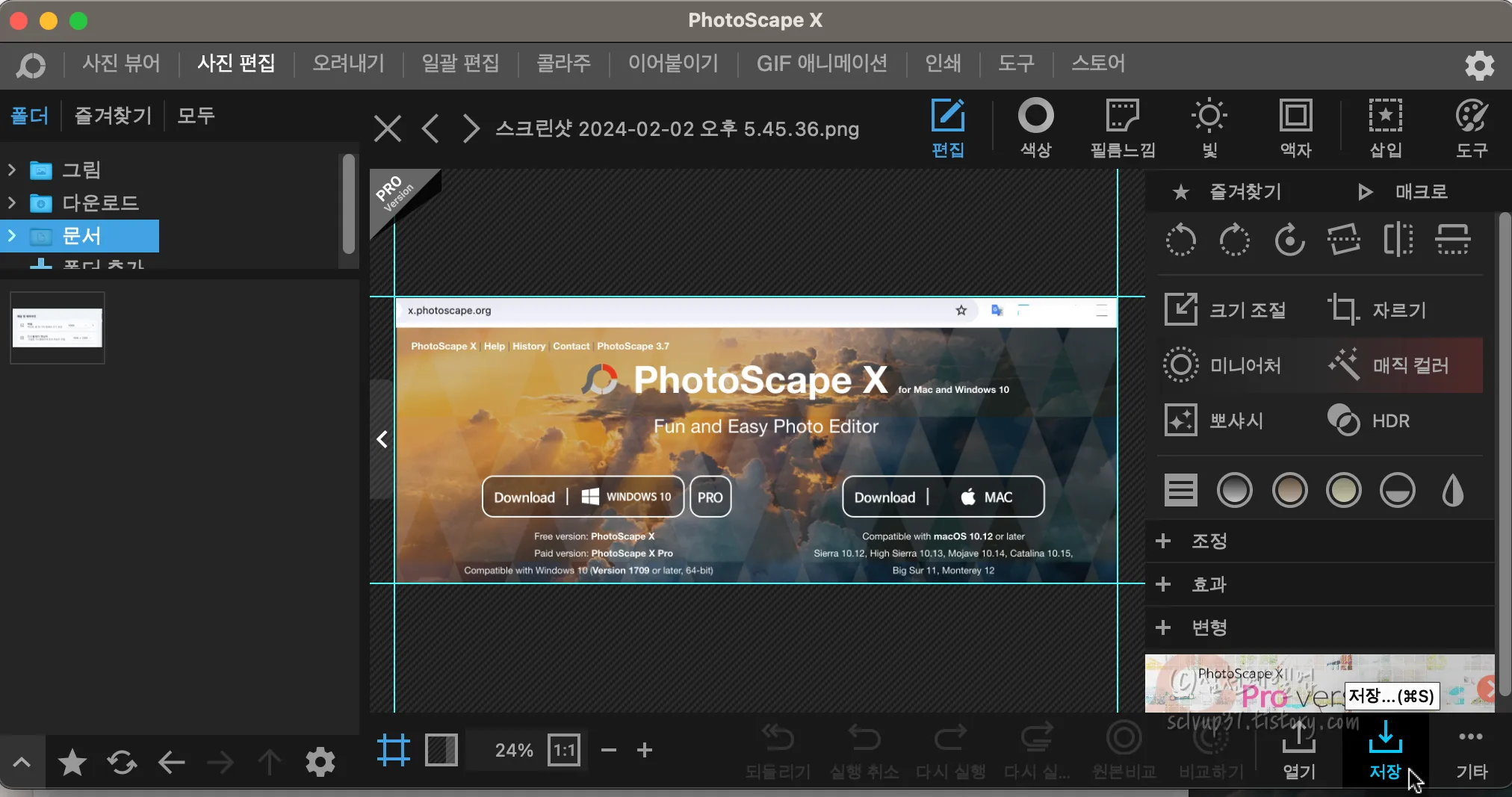This screenshot has width=1512, height=797.
Task: Switch to 콜라주 tab
Action: [563, 63]
